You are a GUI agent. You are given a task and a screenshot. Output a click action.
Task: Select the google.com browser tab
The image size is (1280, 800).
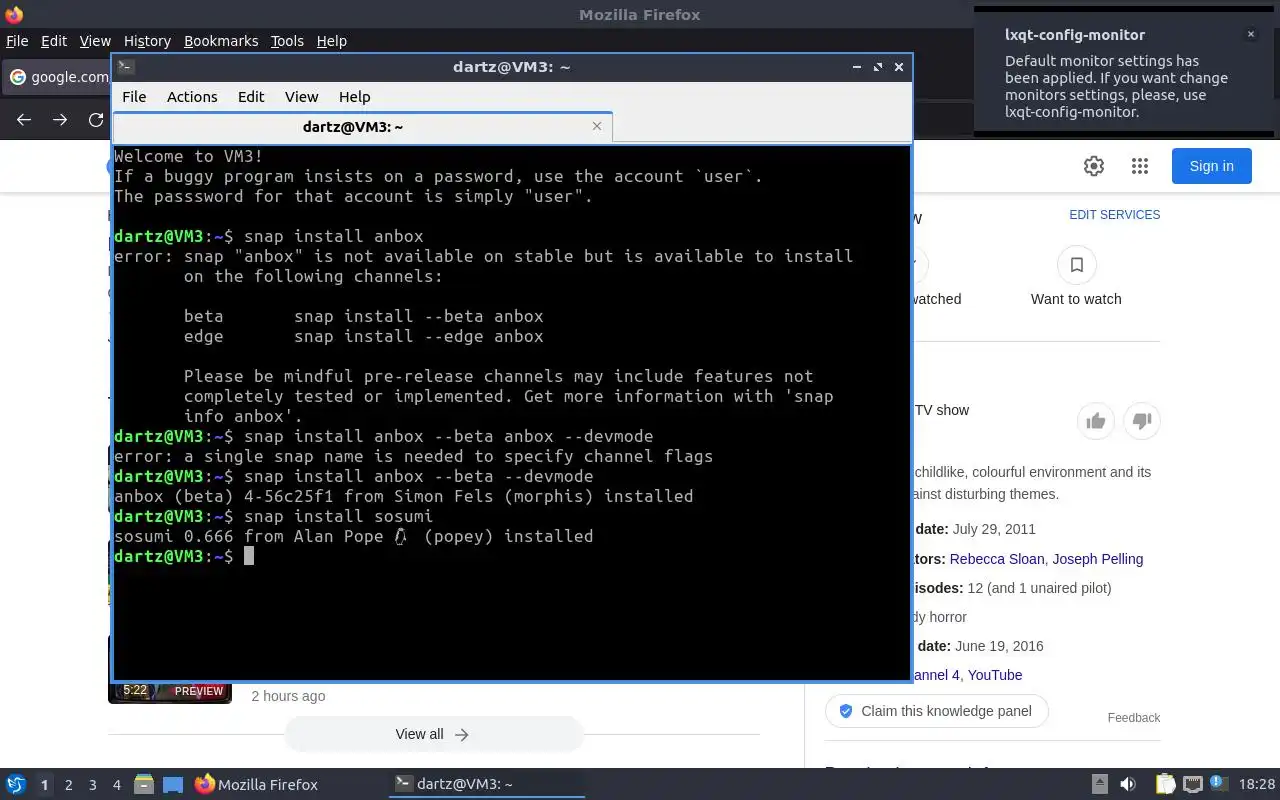click(x=58, y=77)
